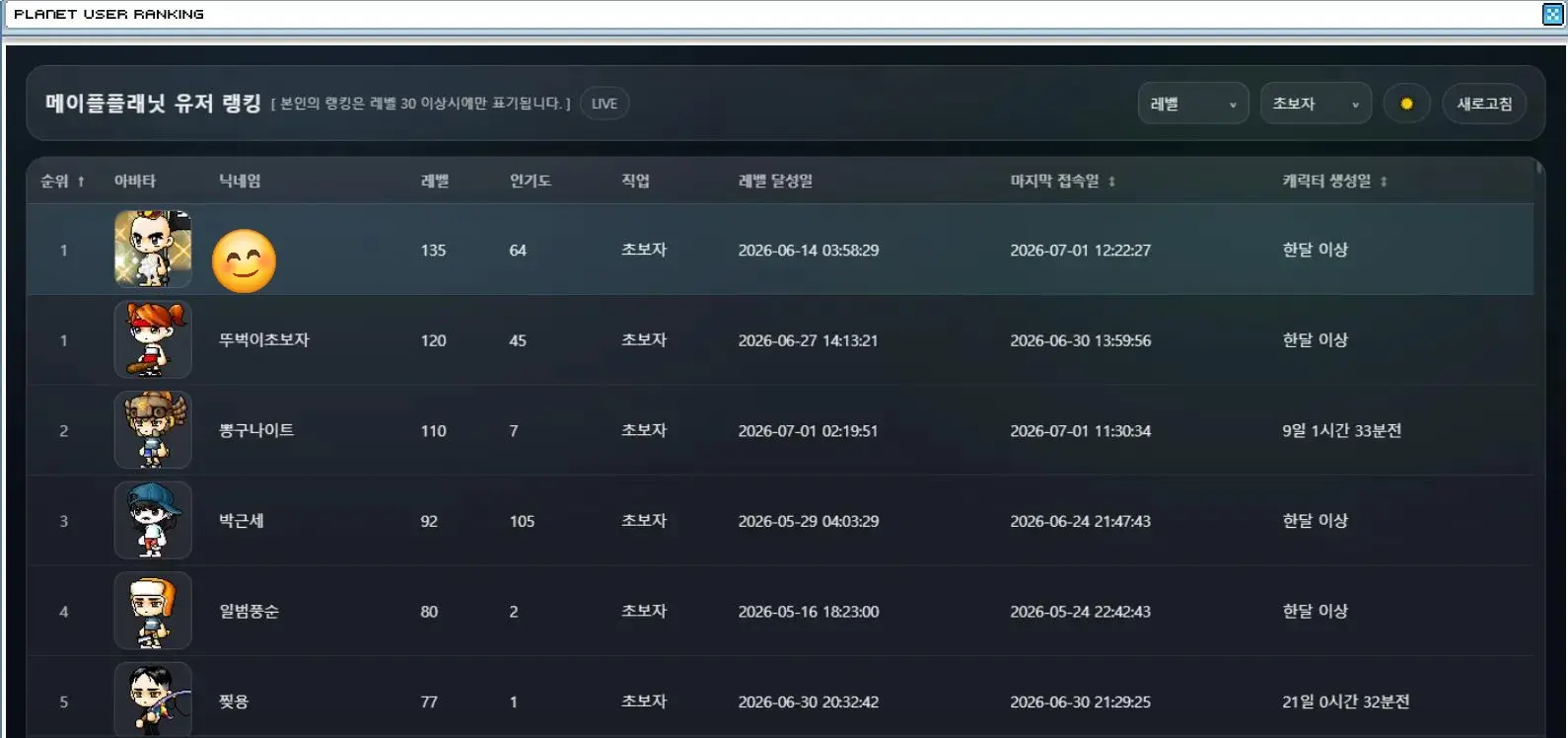Image resolution: width=1568 pixels, height=738 pixels.
Task: Click popularity value 45
Action: [518, 340]
